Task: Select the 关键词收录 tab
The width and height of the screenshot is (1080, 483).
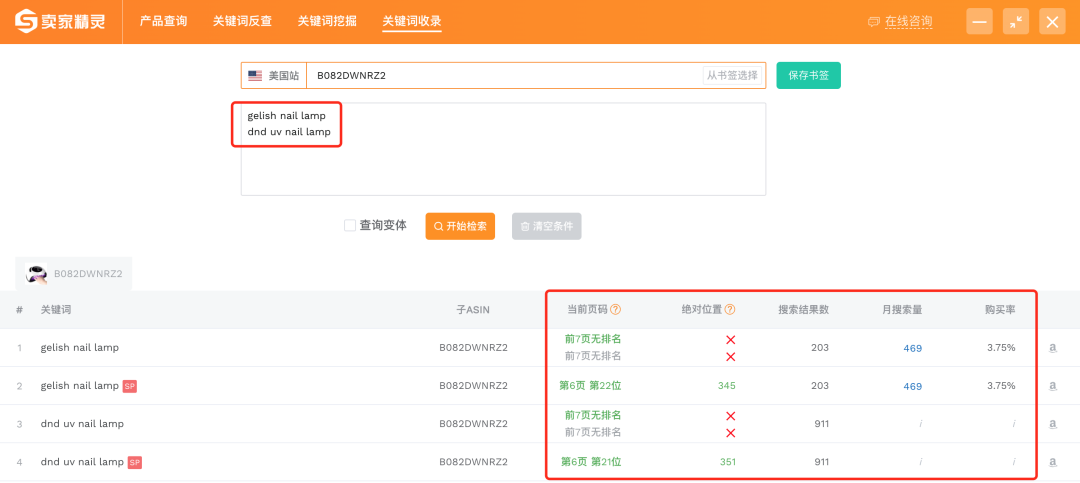Action: click(x=412, y=21)
